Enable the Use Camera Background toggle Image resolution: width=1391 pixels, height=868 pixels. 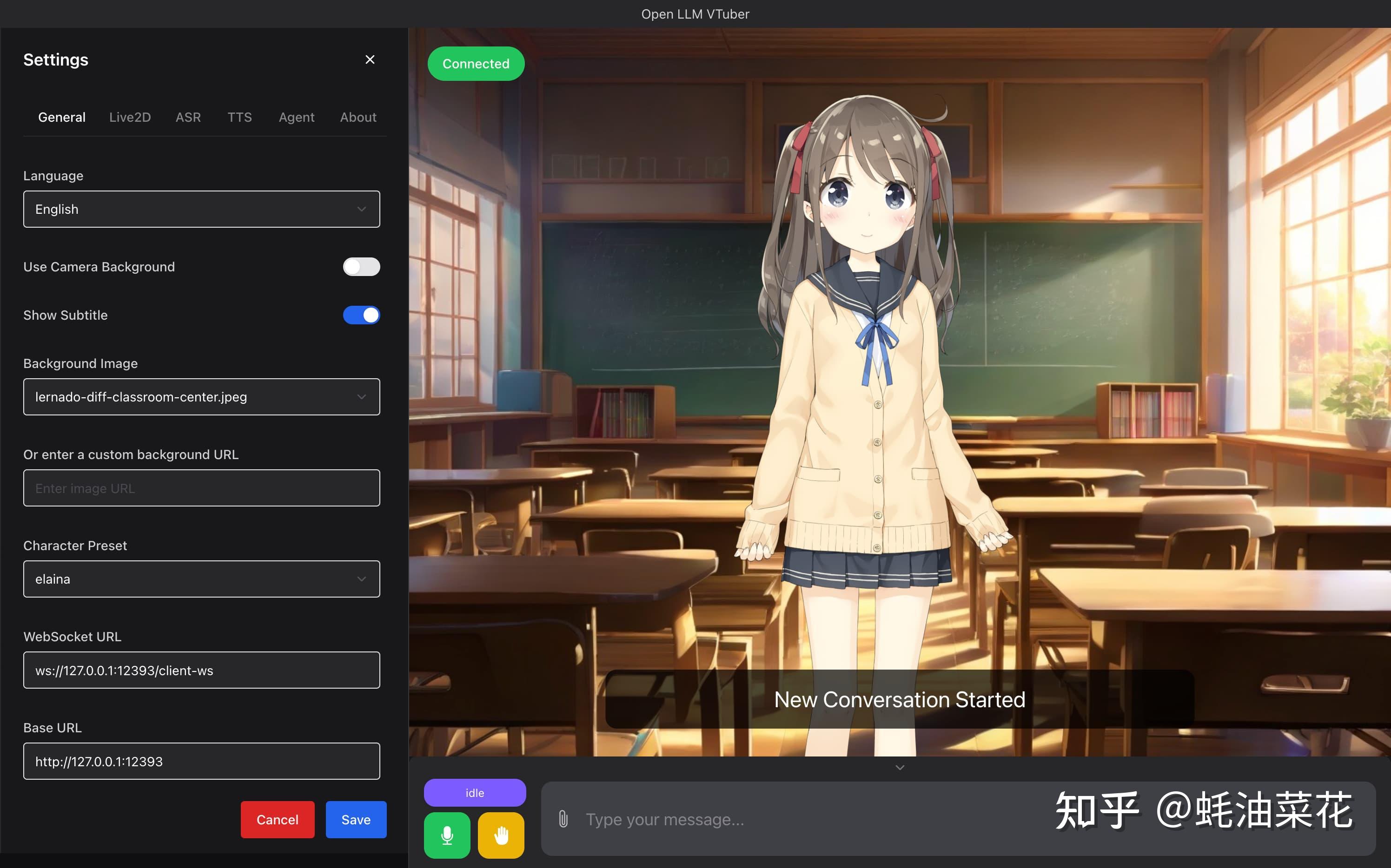pos(362,266)
